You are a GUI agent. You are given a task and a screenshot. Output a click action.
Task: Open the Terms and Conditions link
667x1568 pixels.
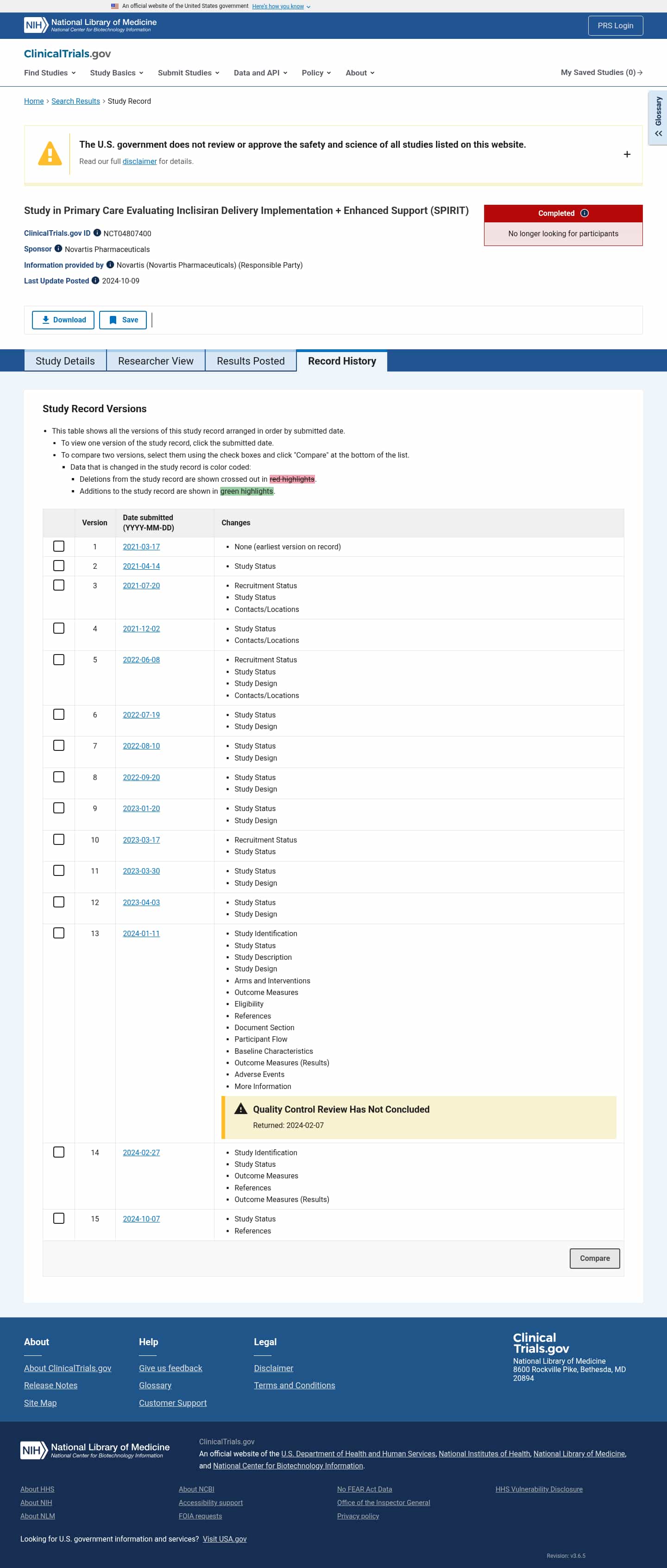pos(295,1385)
